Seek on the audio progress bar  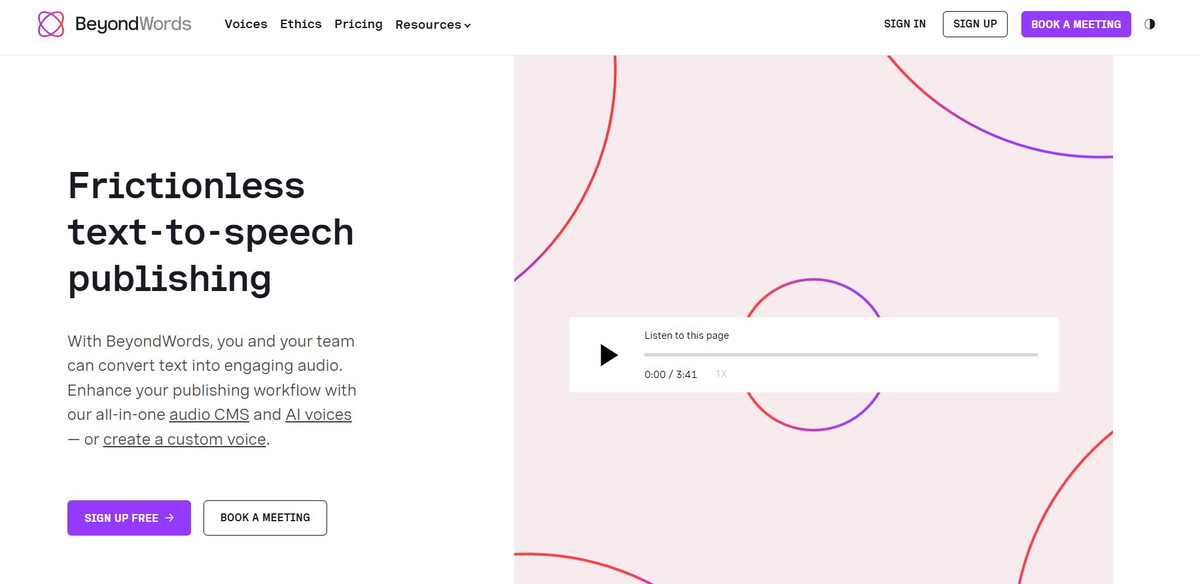pyautogui.click(x=840, y=355)
